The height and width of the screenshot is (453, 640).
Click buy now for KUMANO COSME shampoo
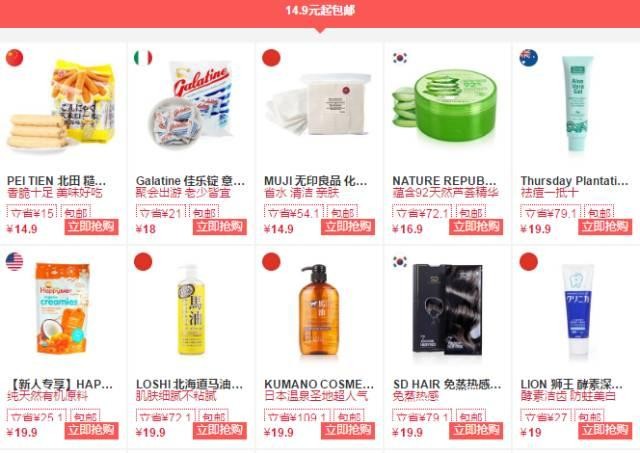click(348, 431)
